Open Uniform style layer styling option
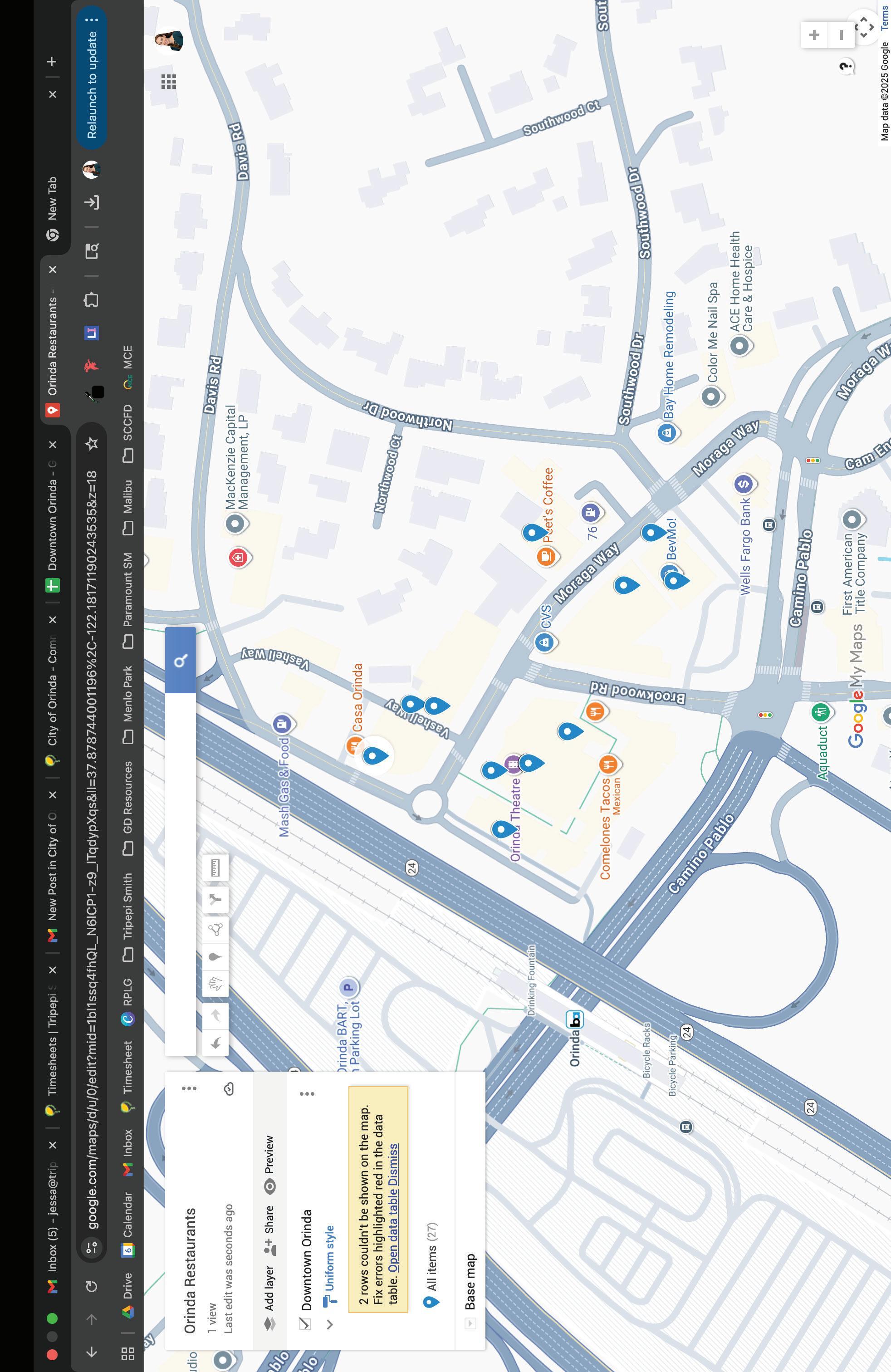Screen dimensions: 891x1372 [329, 1259]
